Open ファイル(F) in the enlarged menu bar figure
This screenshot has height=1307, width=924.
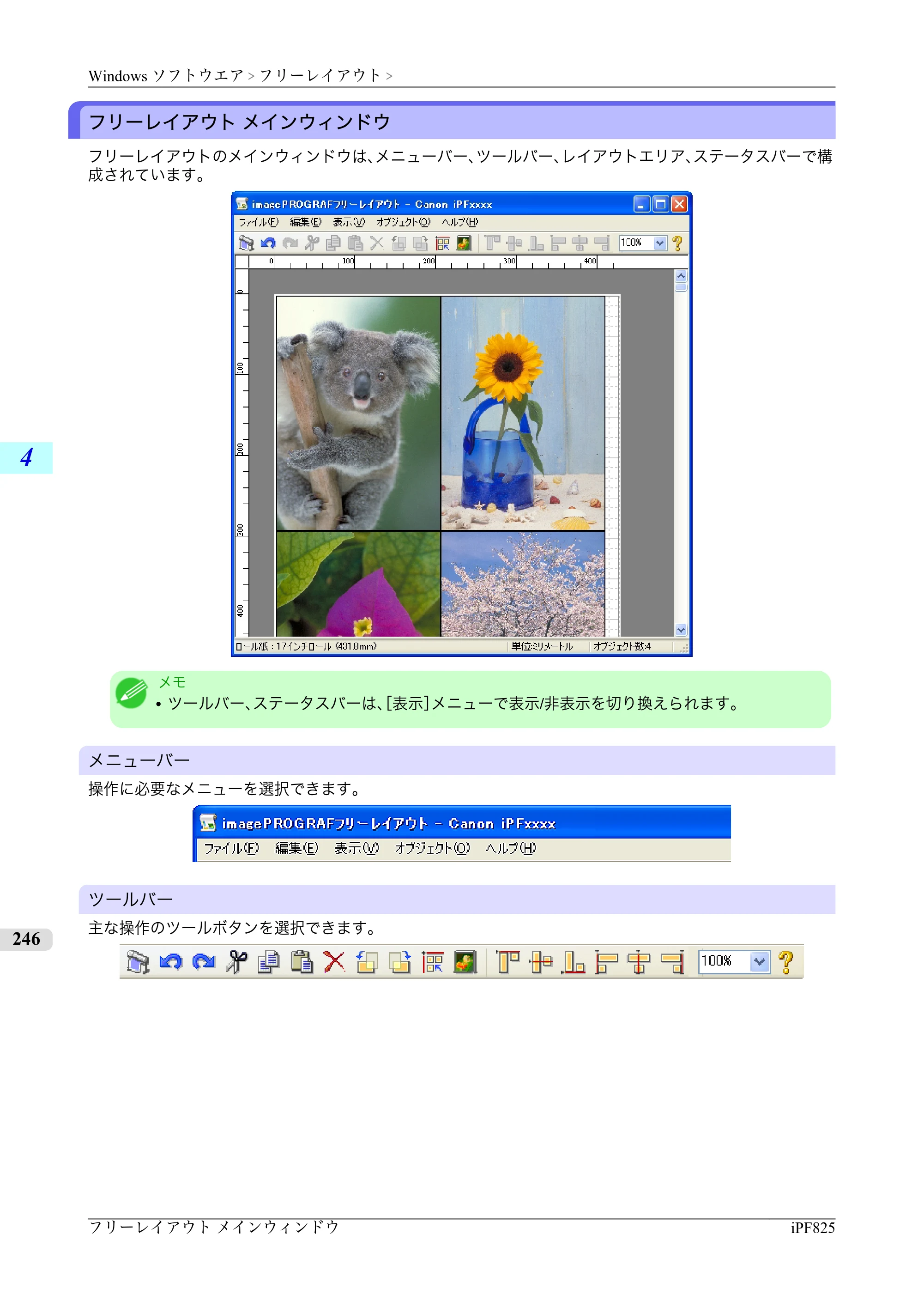click(x=231, y=848)
